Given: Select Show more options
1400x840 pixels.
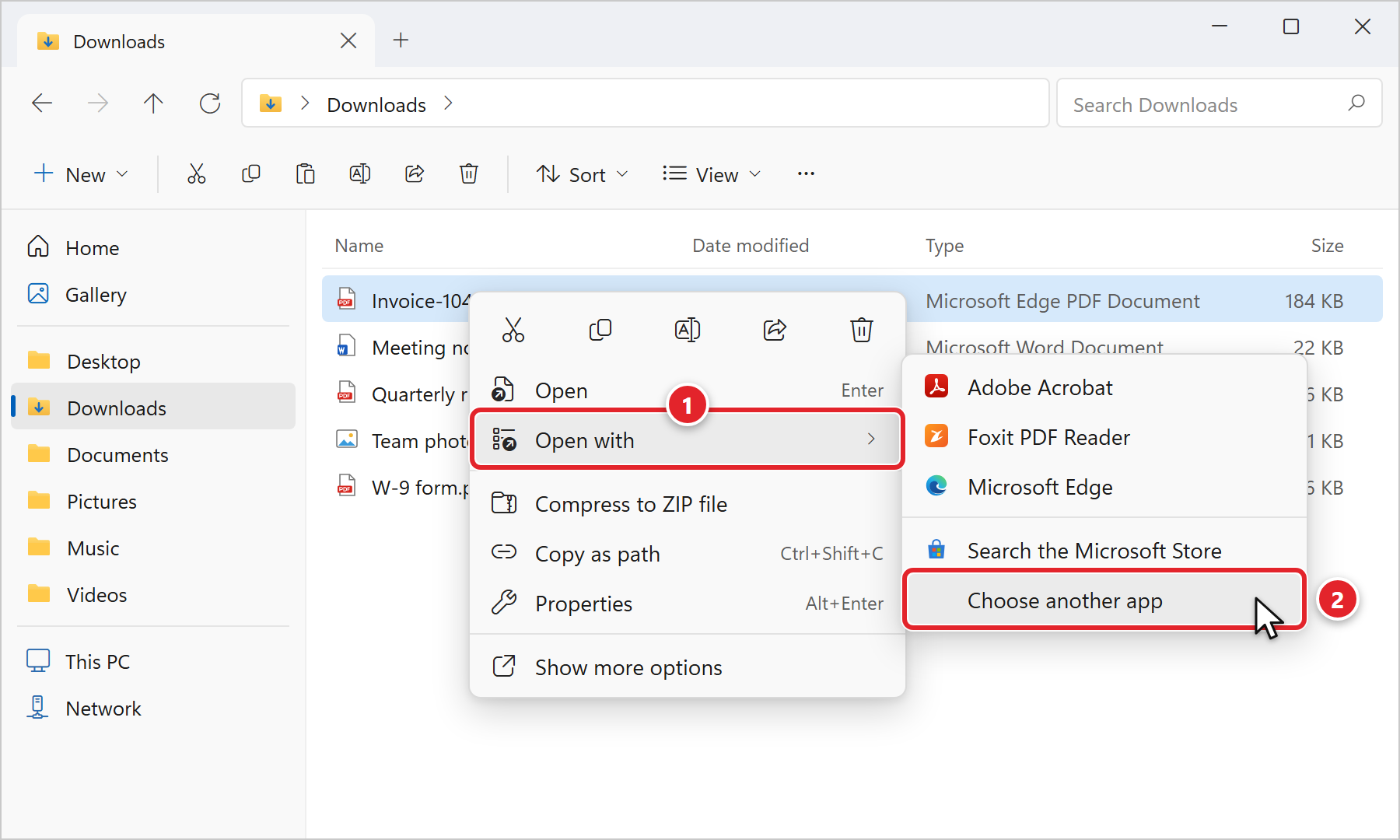Looking at the screenshot, I should pyautogui.click(x=688, y=667).
